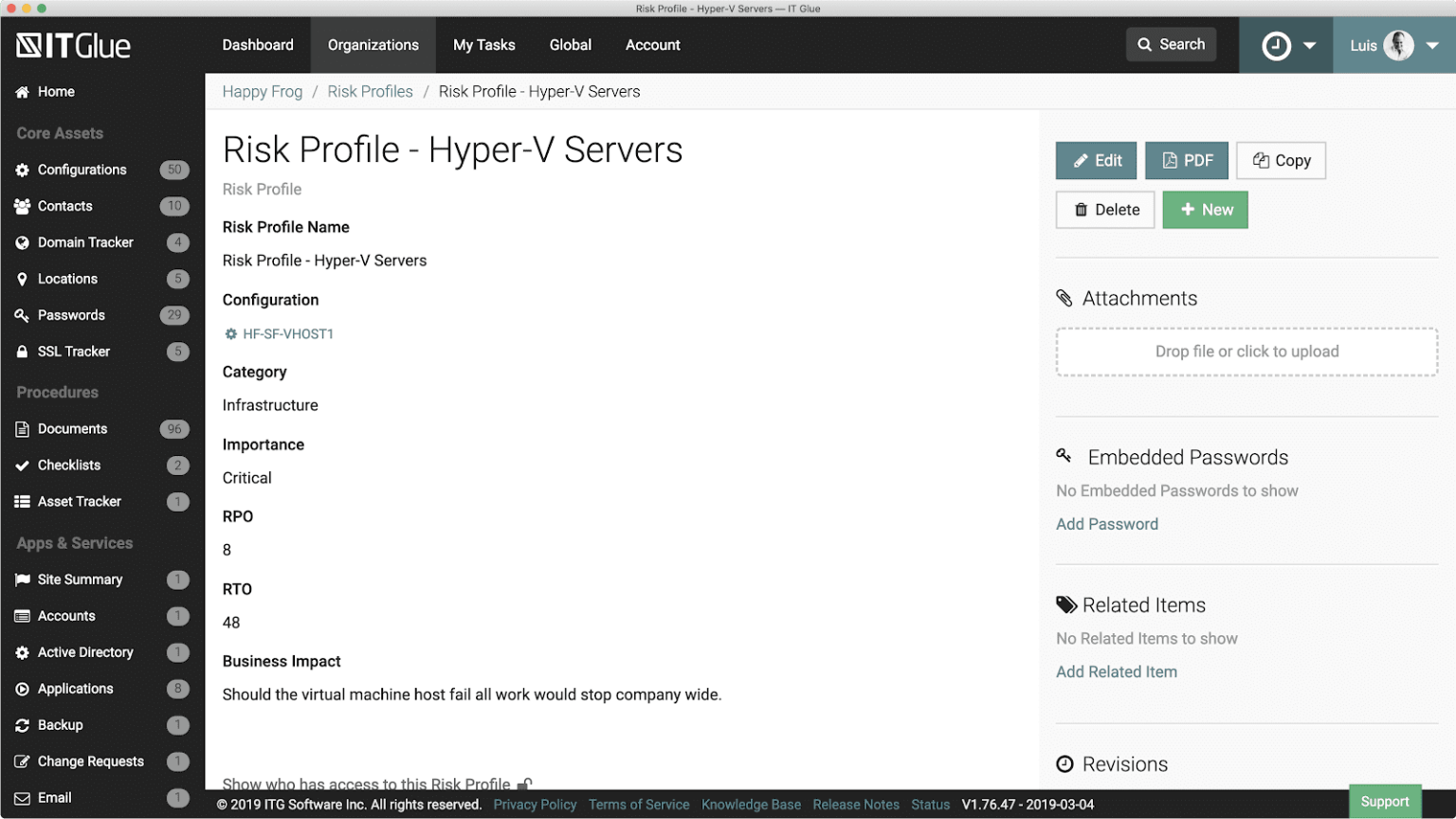Open the HF-SF-VHOST1 configuration link
1456x819 pixels.
287,334
